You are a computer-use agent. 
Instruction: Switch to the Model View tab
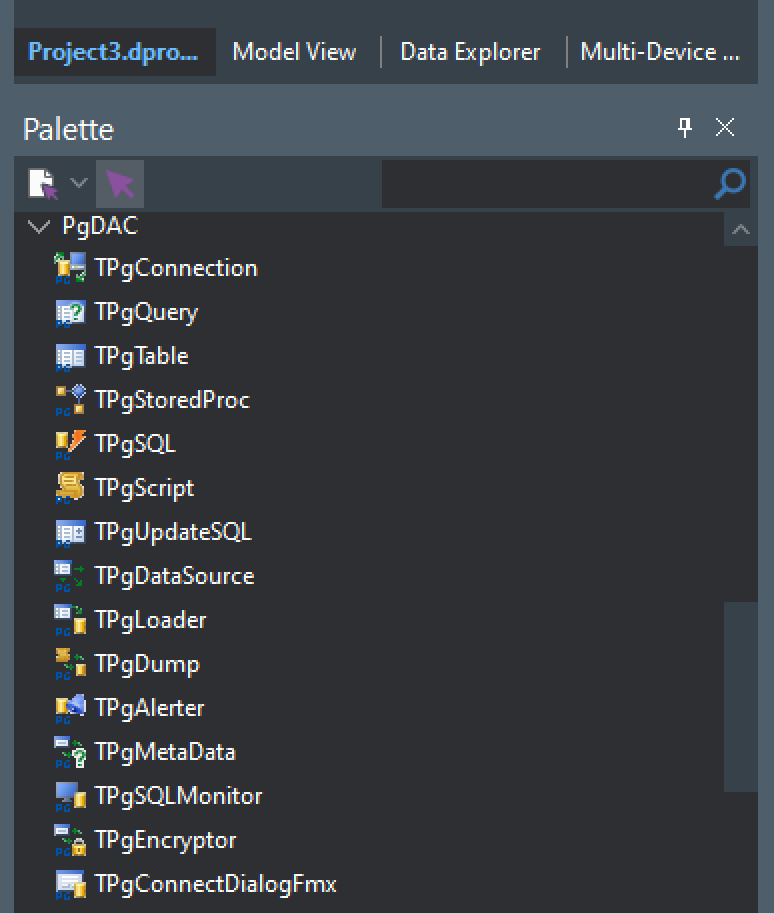click(x=294, y=52)
